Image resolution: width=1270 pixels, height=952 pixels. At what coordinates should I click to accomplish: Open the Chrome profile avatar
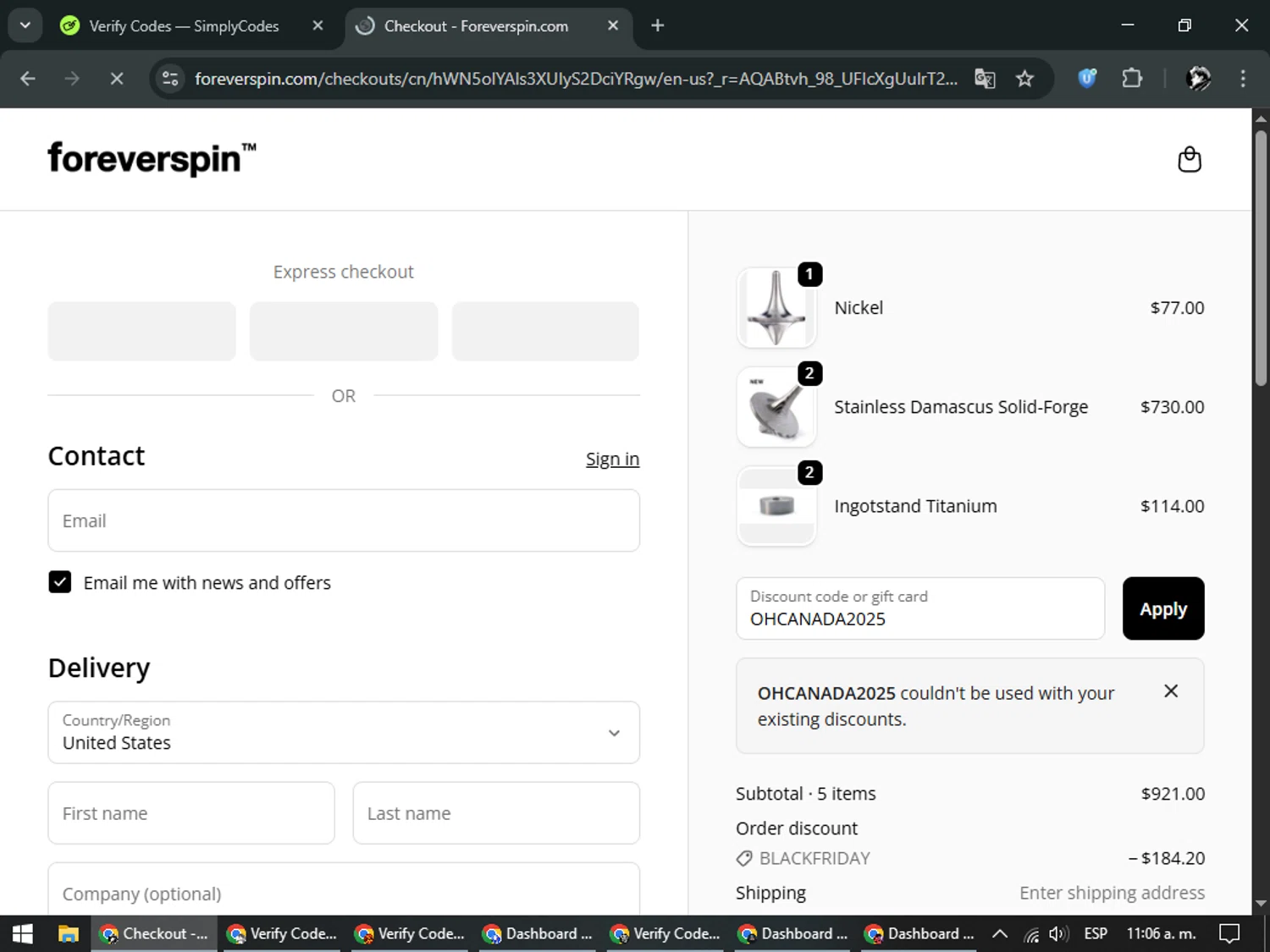click(x=1198, y=79)
